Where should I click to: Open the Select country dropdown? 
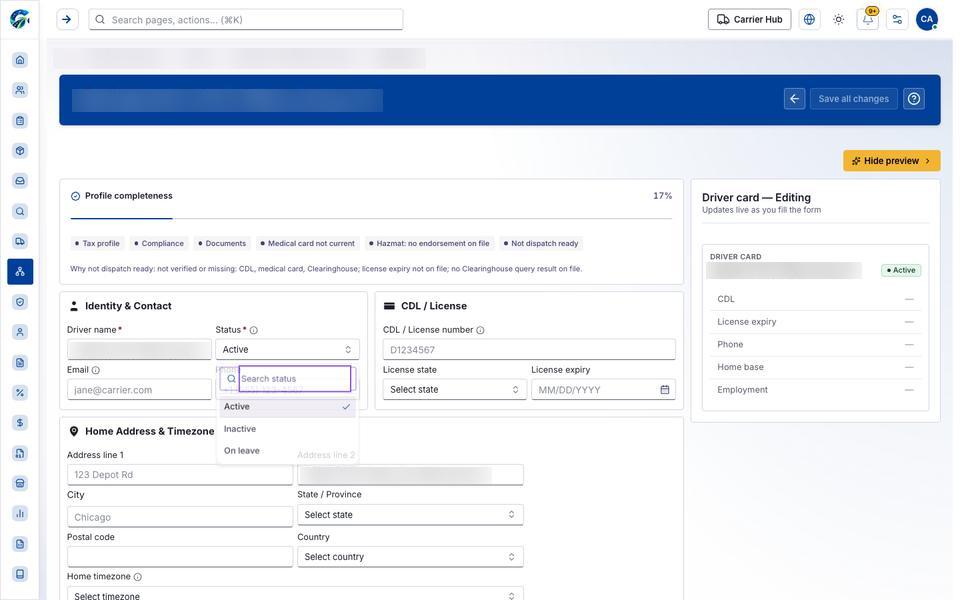(x=410, y=557)
